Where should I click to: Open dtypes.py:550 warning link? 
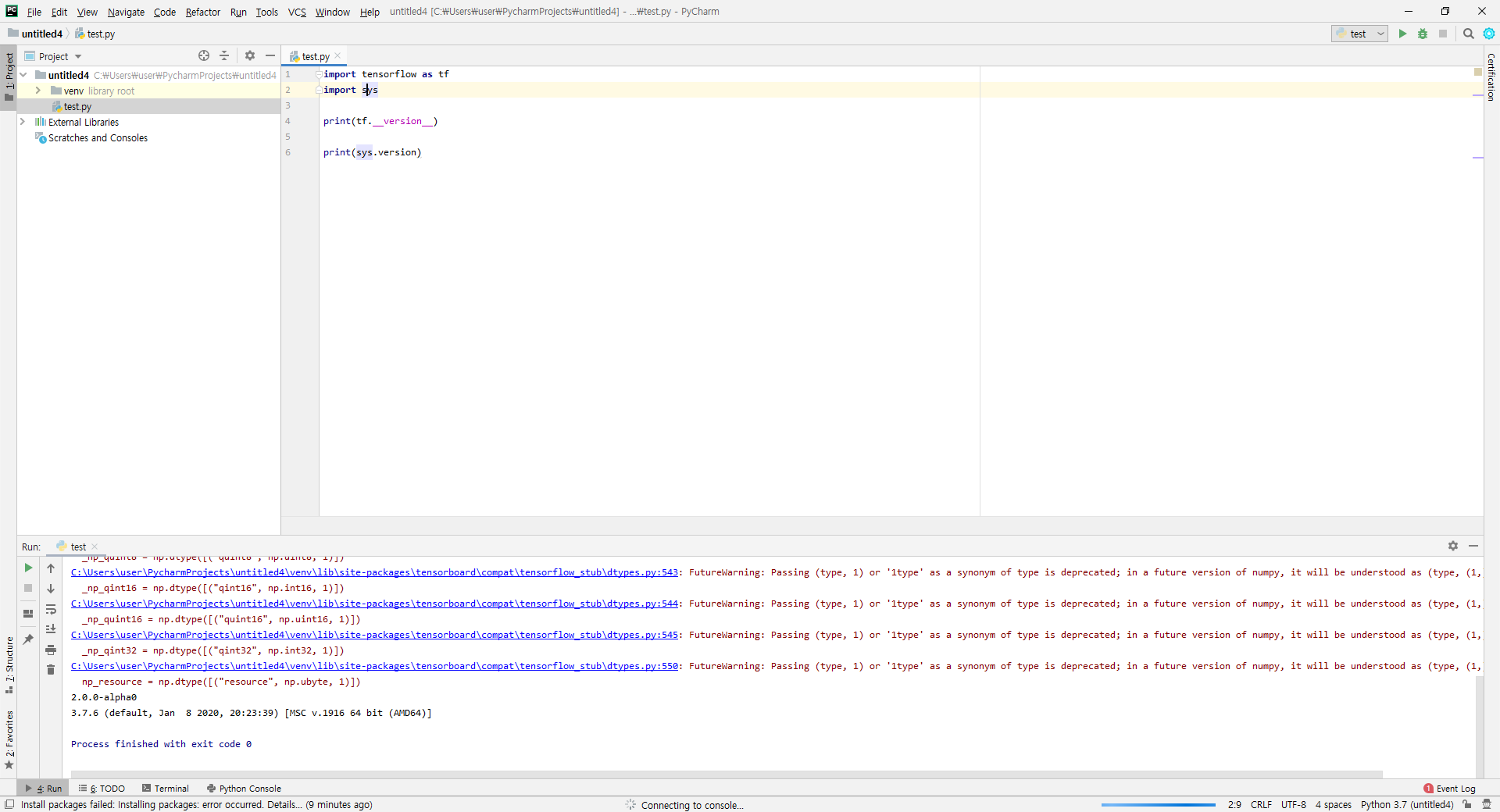click(374, 666)
